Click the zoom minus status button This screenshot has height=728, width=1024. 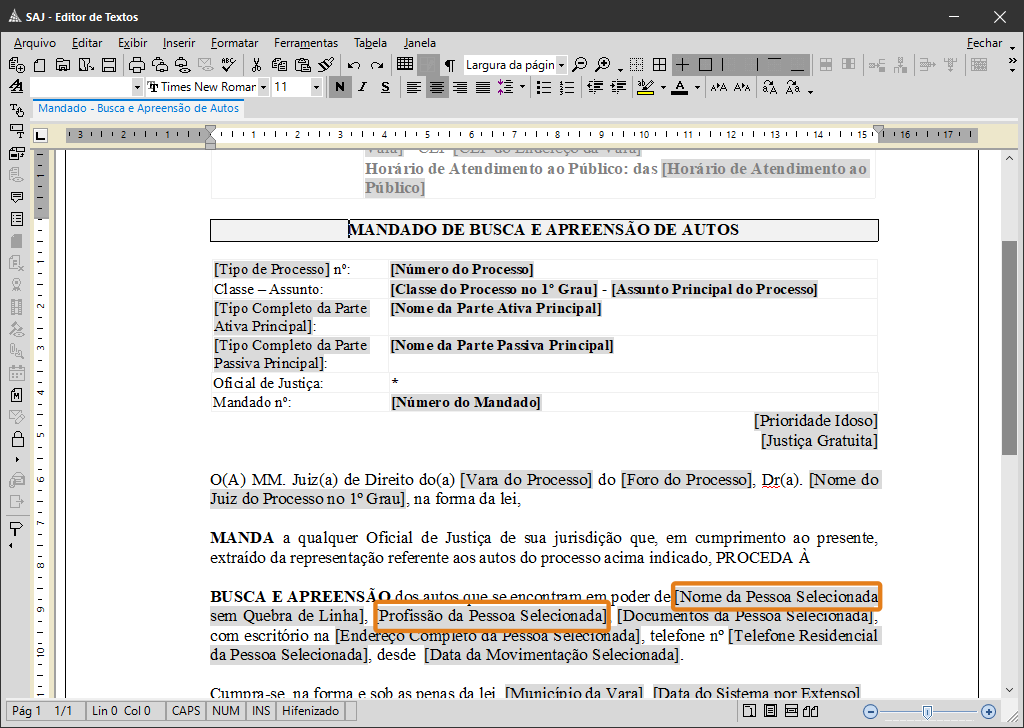pyautogui.click(x=870, y=711)
